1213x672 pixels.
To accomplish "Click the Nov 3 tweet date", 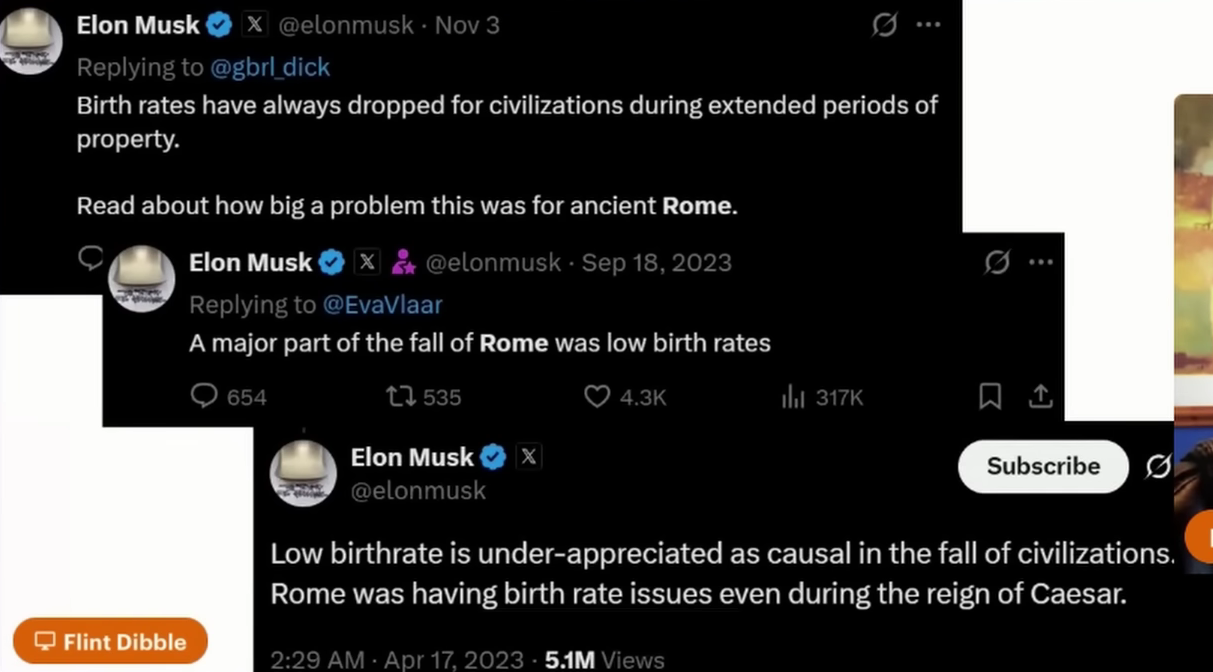I will pyautogui.click(x=467, y=26).
